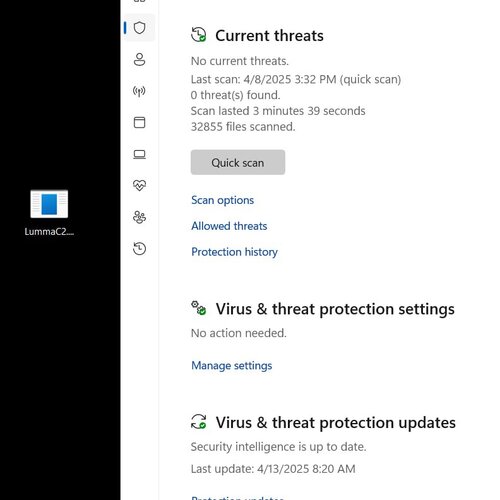Open Scan options link
500x500 pixels.
[222, 200]
